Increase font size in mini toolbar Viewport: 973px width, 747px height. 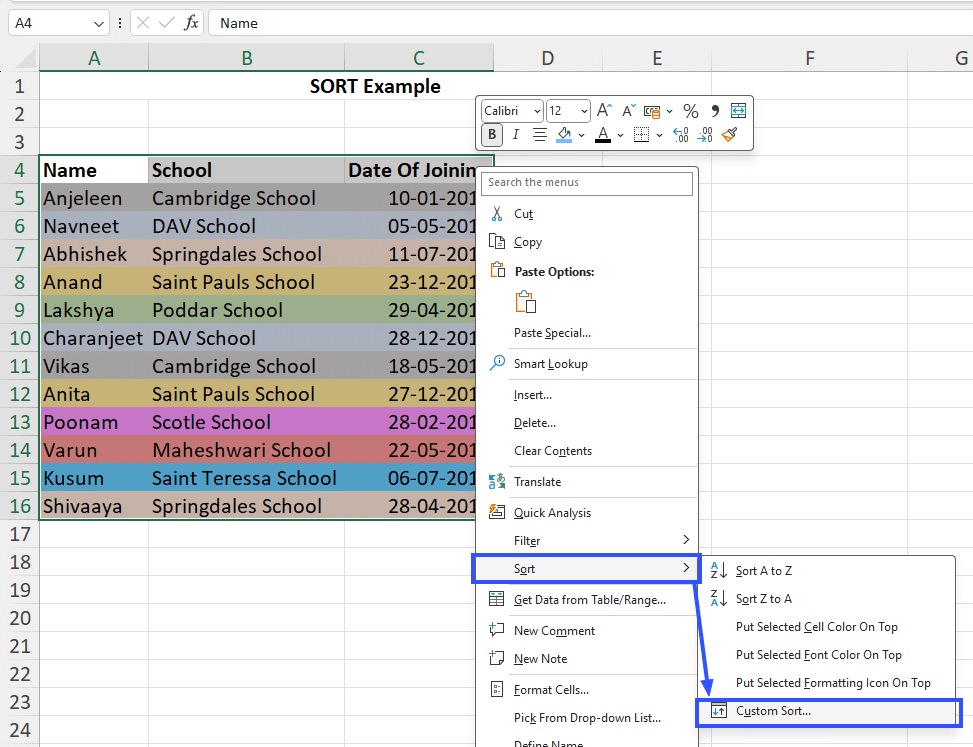click(604, 110)
